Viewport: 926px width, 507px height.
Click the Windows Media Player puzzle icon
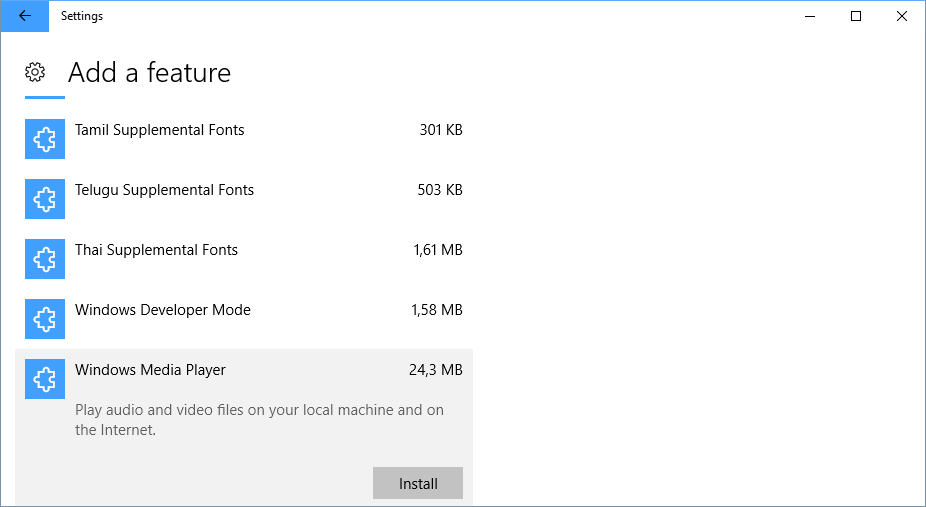click(45, 379)
